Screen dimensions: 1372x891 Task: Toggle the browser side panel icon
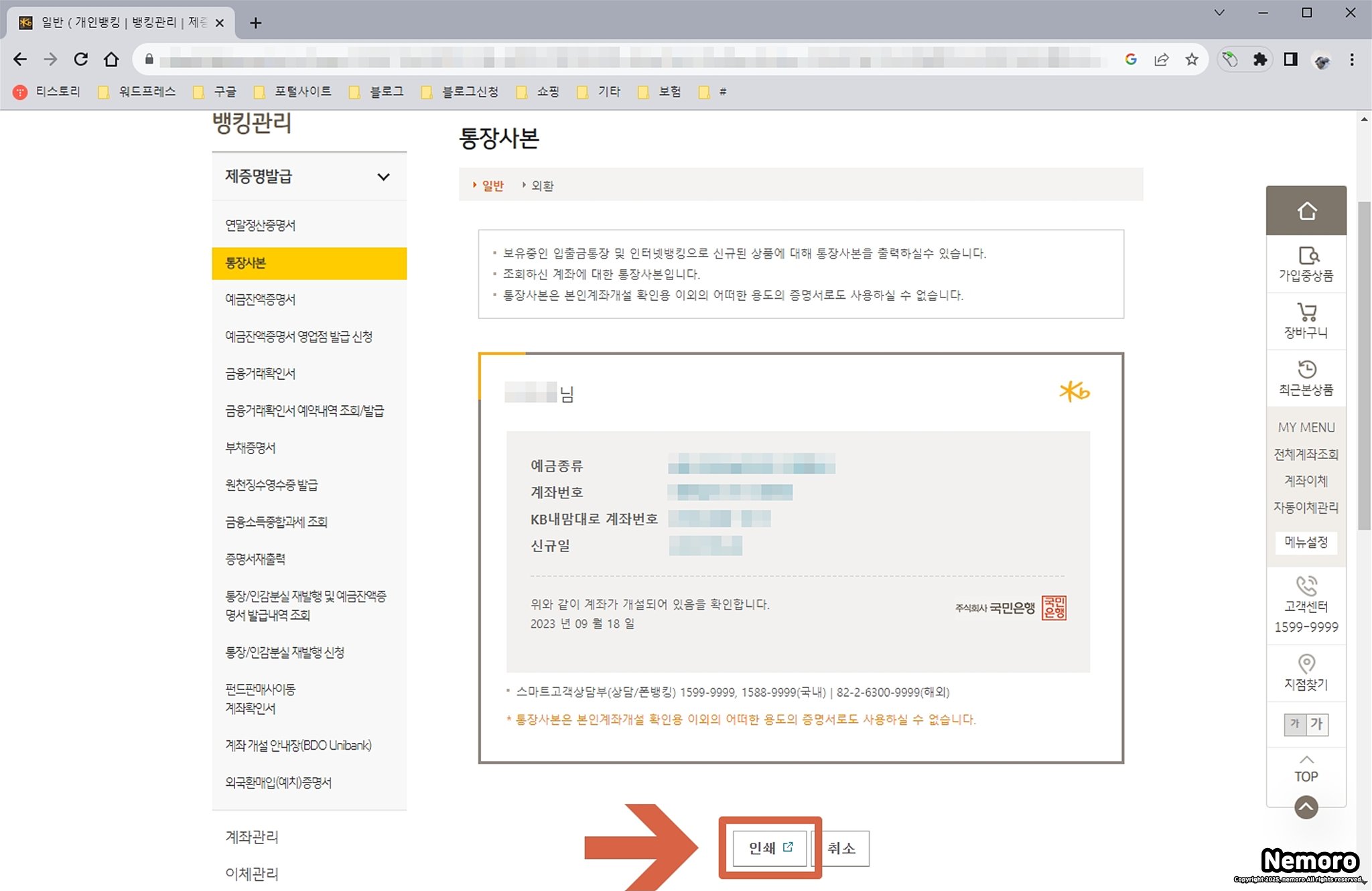tap(1290, 60)
